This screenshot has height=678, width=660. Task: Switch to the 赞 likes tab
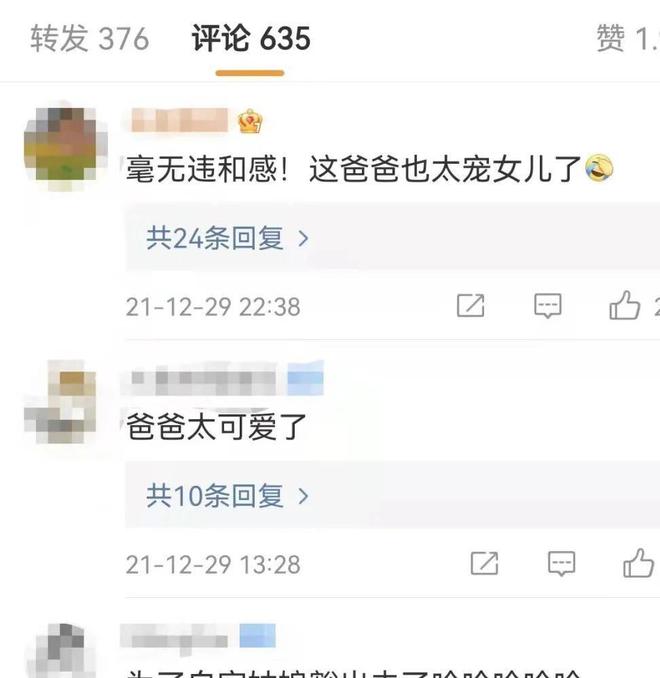(628, 38)
